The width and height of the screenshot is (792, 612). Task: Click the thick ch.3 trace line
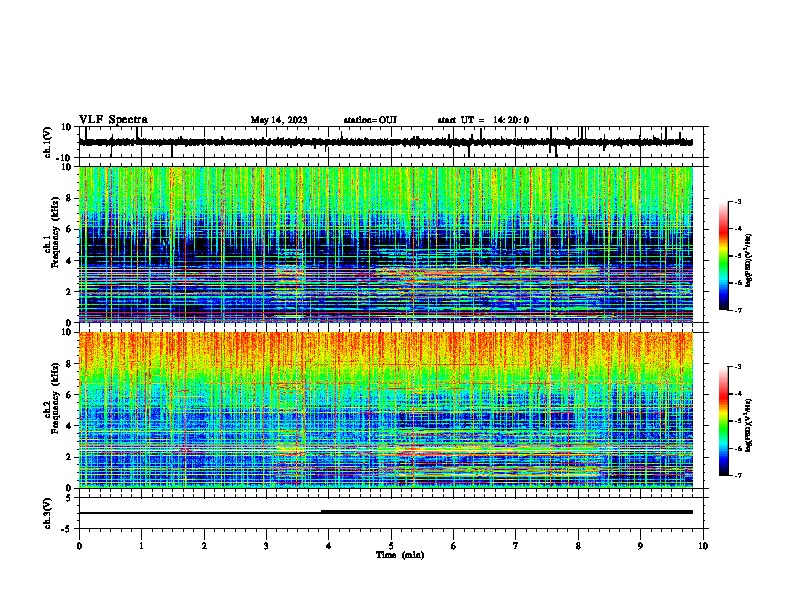pos(507,512)
